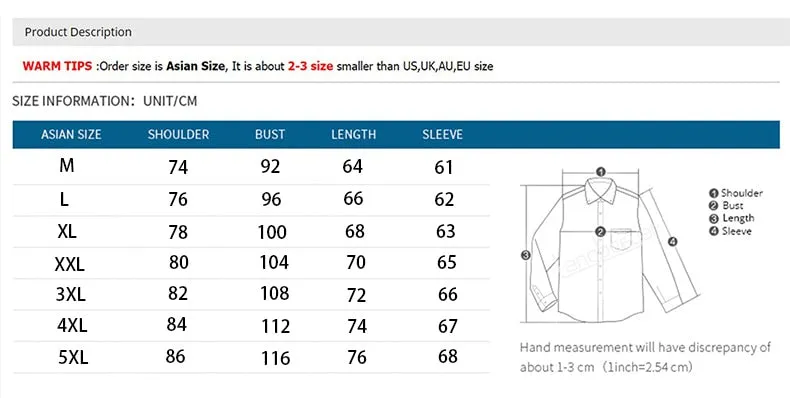The width and height of the screenshot is (790, 398).
Task: Click the SLEEVE column header
Action: coord(442,135)
